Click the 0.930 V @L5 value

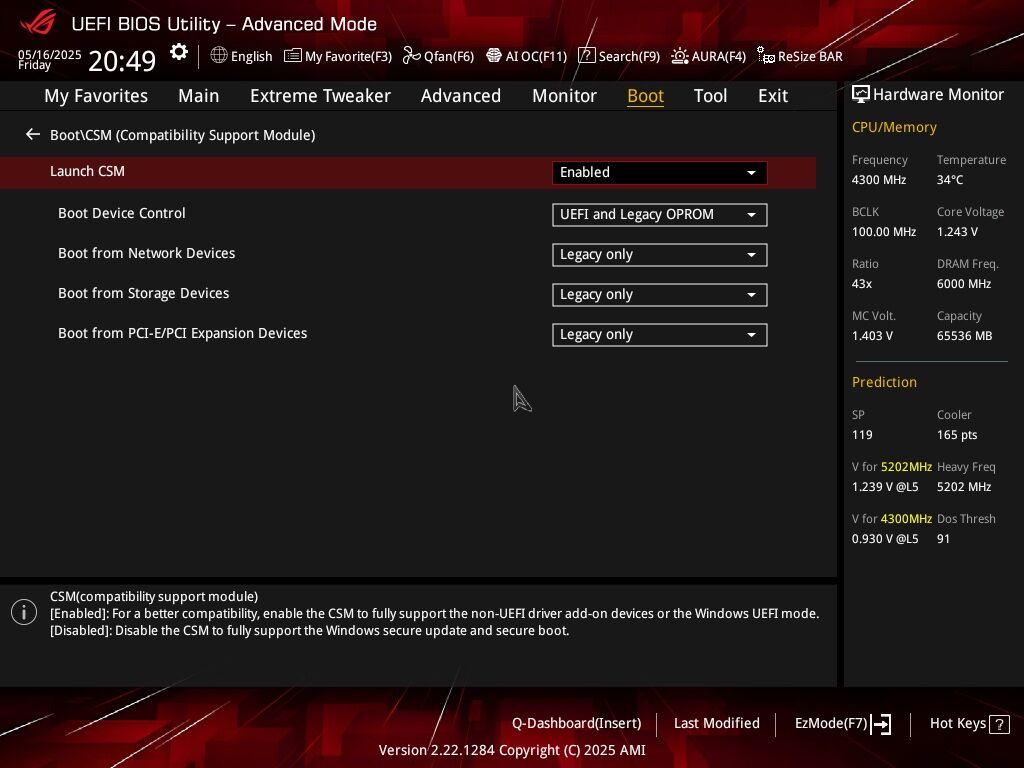pos(885,539)
